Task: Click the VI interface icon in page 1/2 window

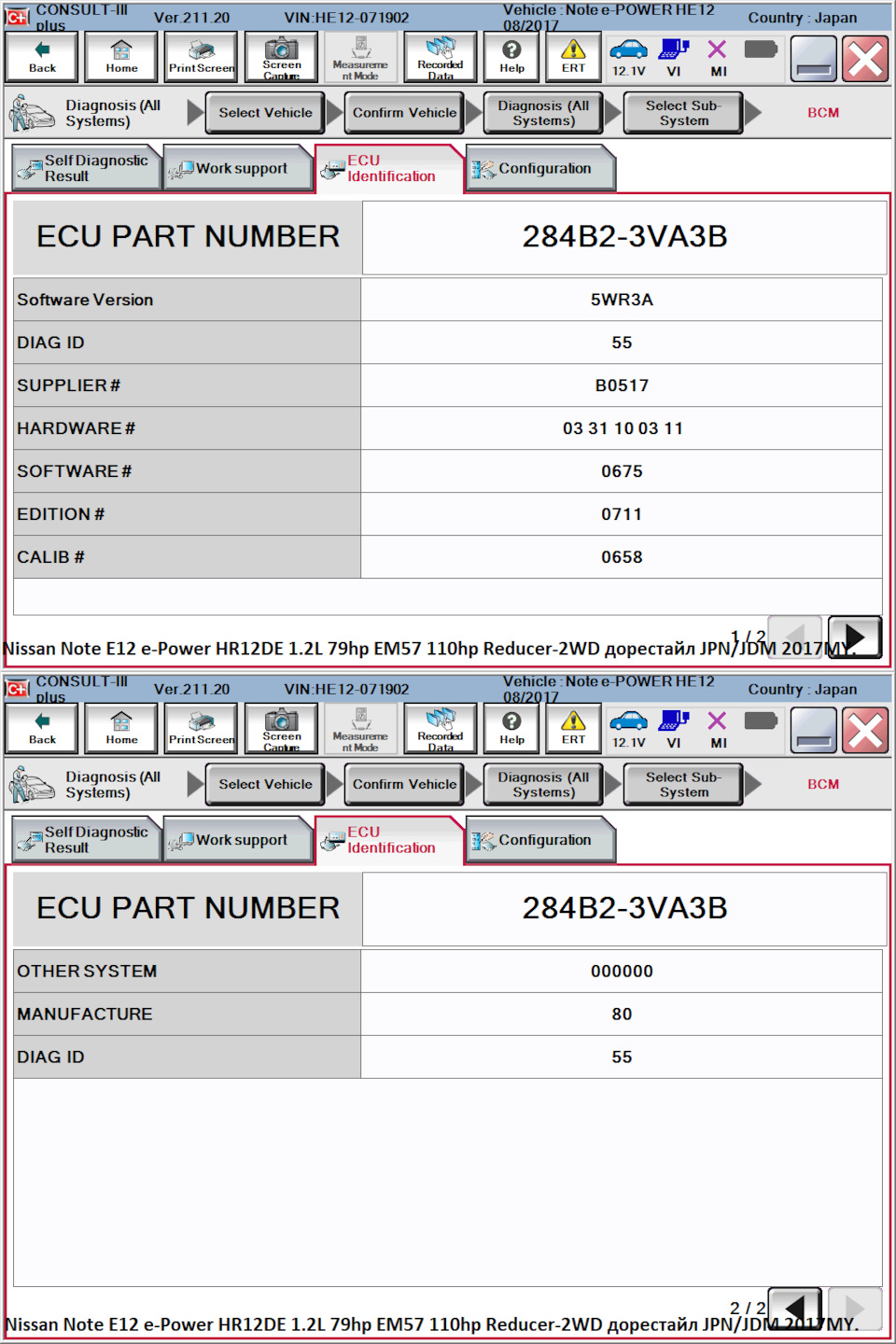Action: tap(674, 49)
